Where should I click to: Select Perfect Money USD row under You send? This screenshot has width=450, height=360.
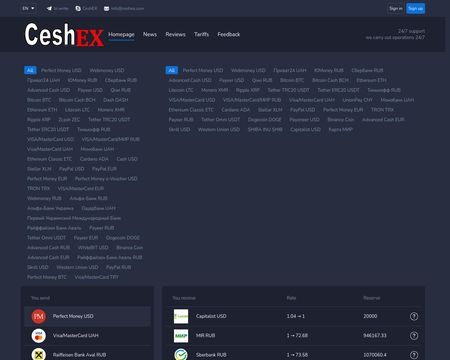click(x=87, y=316)
